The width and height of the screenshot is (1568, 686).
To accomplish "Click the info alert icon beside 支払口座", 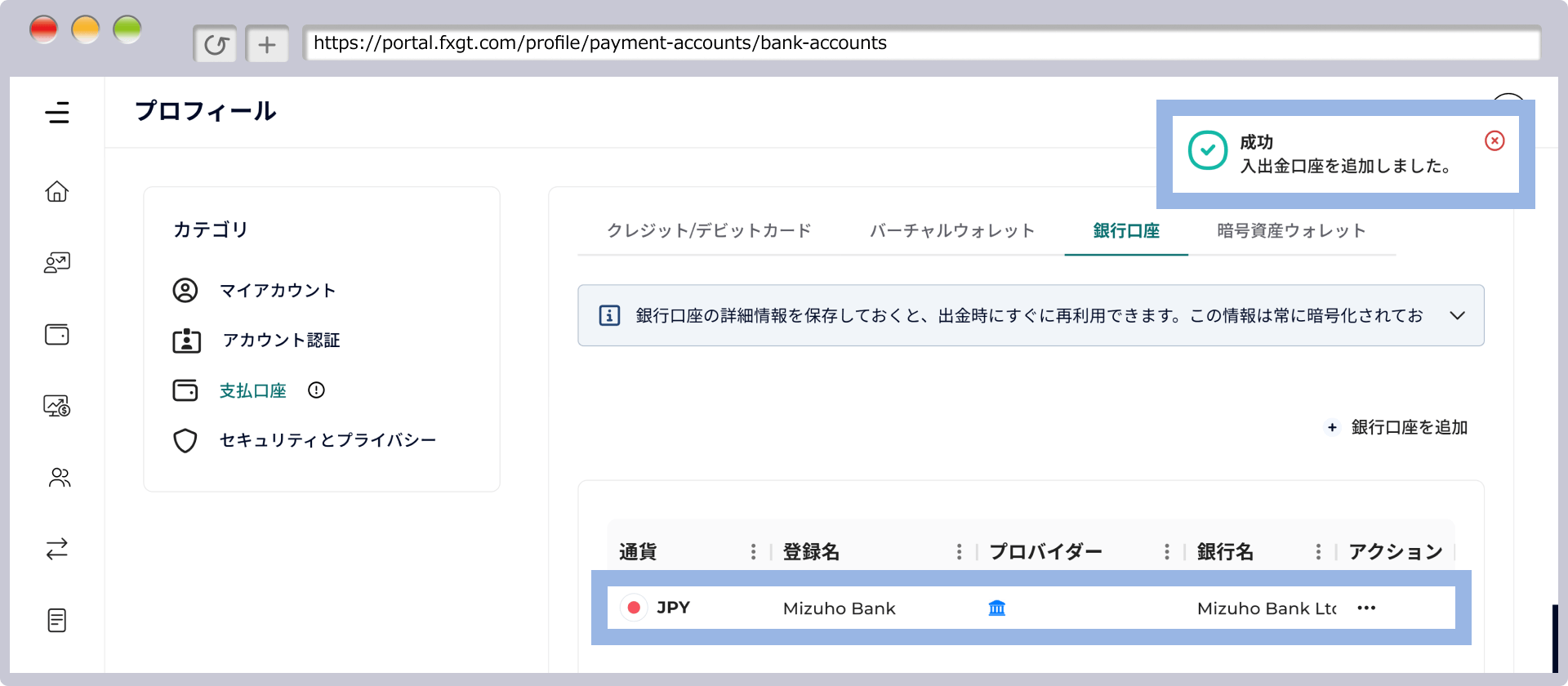I will (x=316, y=390).
